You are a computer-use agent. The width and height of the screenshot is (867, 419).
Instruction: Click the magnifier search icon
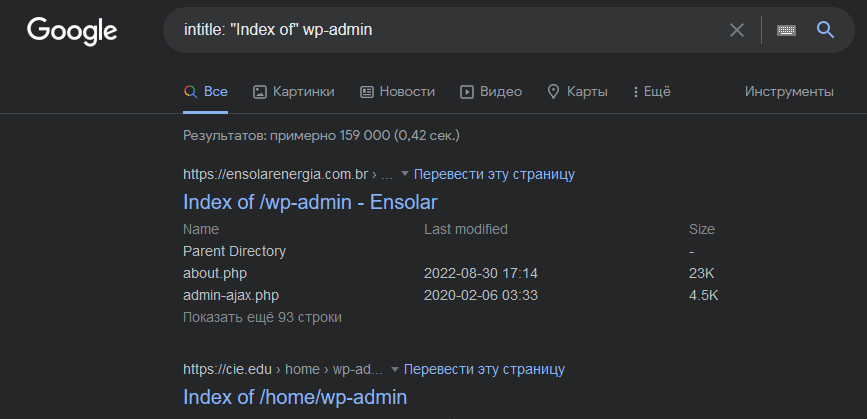click(825, 30)
